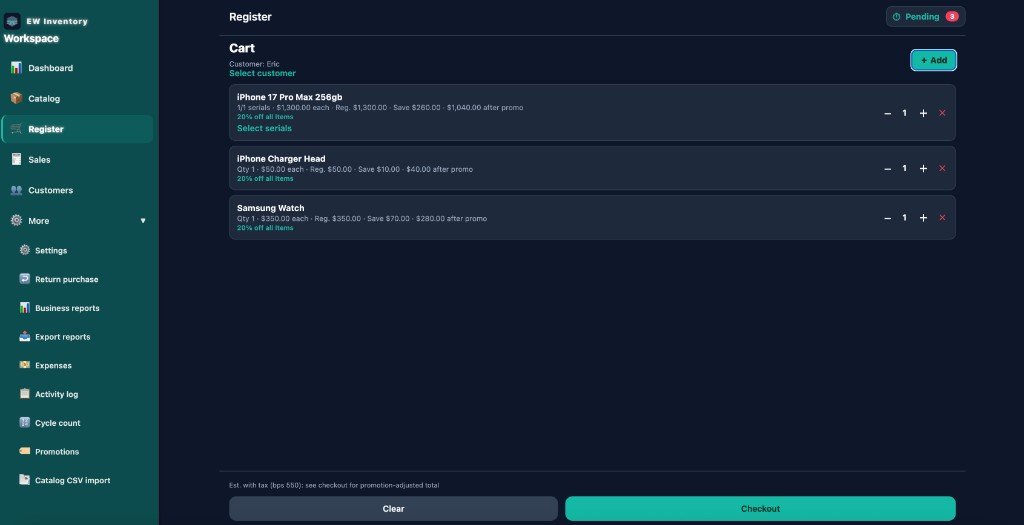The width and height of the screenshot is (1024, 525).
Task: Click the iPhone 17 Pro Max 256gb title
Action: tap(289, 97)
